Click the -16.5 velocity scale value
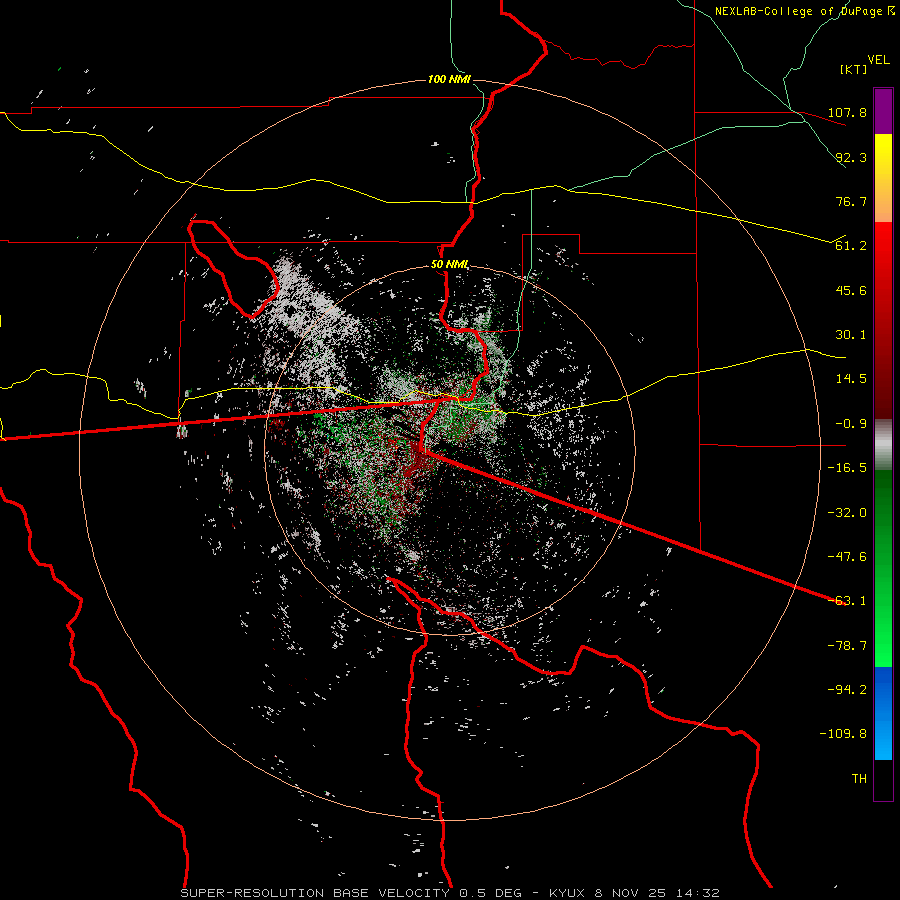 click(x=847, y=468)
